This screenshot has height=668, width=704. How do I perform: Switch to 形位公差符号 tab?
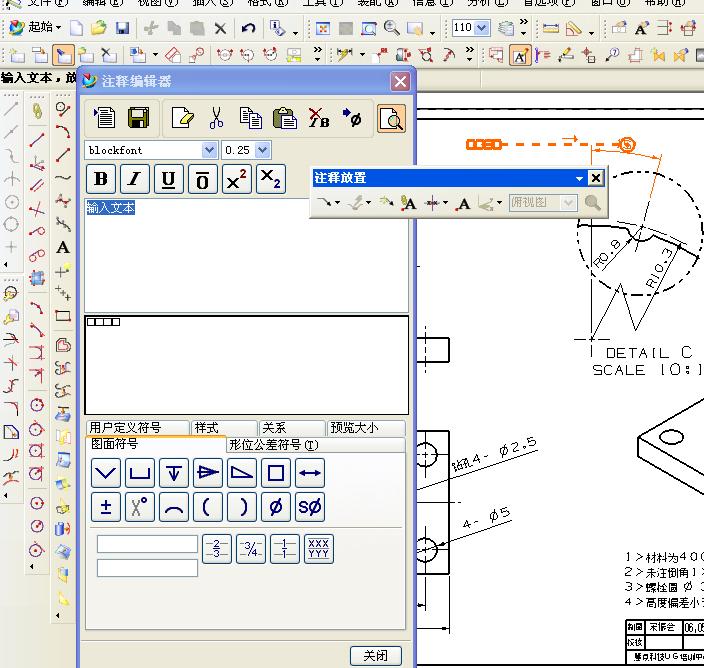pyautogui.click(x=315, y=445)
